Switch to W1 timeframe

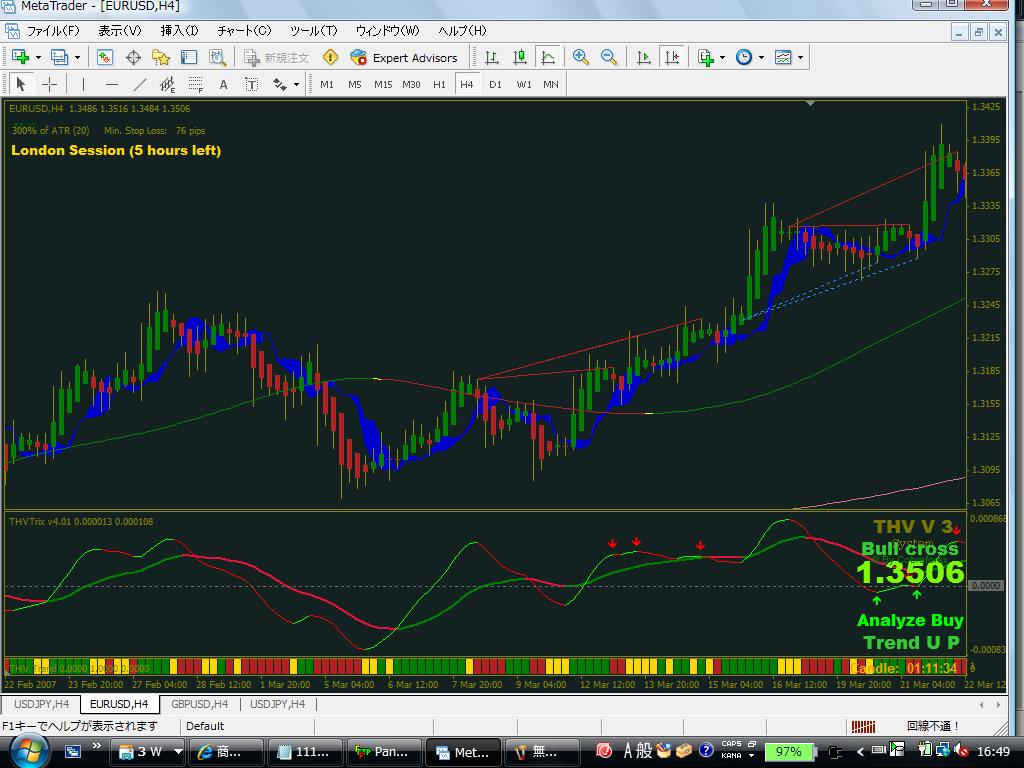(x=524, y=84)
